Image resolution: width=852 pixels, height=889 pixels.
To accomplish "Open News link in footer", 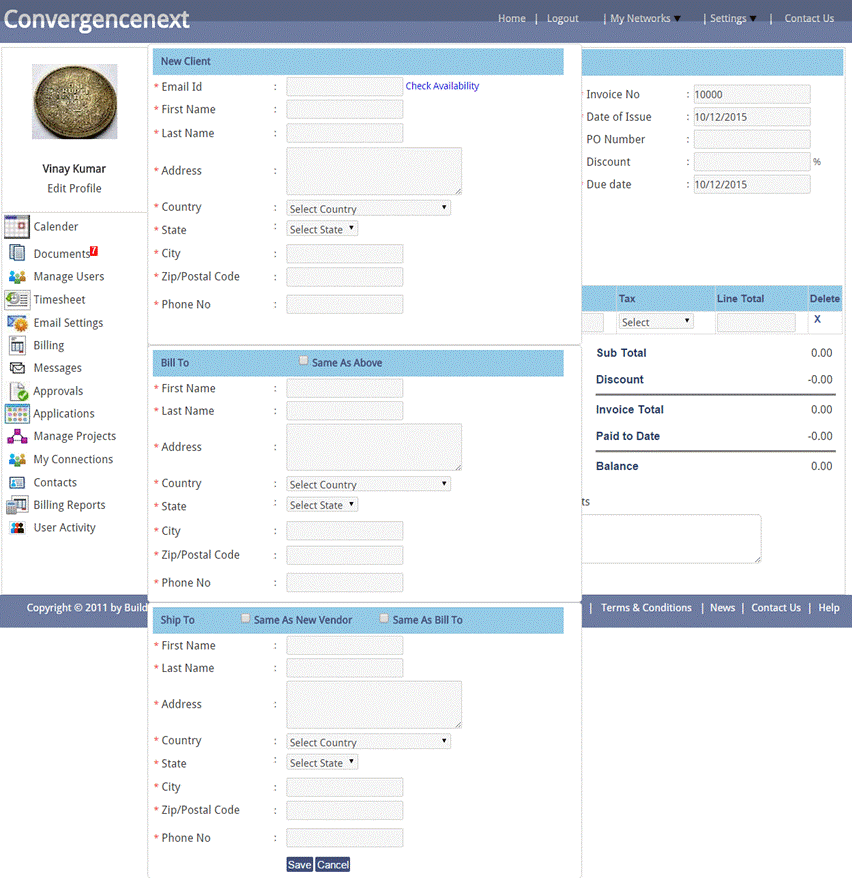I will coord(723,608).
